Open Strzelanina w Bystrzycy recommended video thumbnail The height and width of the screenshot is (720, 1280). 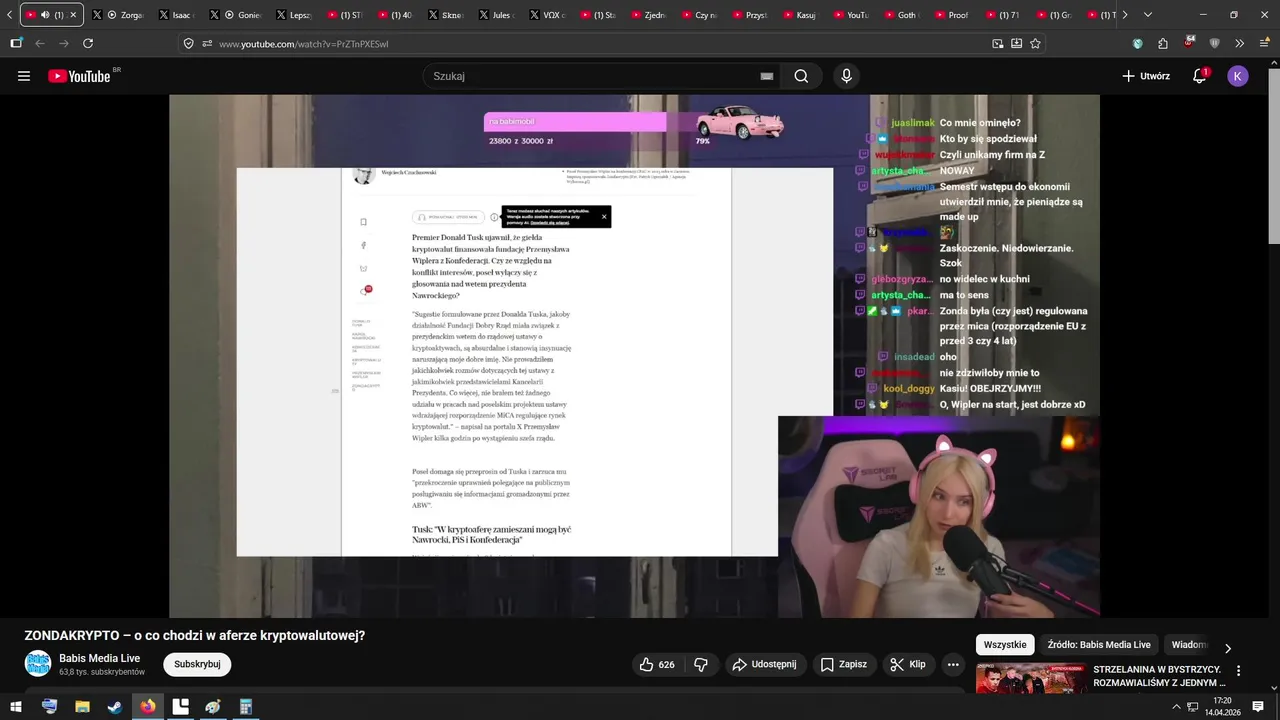[1031, 678]
